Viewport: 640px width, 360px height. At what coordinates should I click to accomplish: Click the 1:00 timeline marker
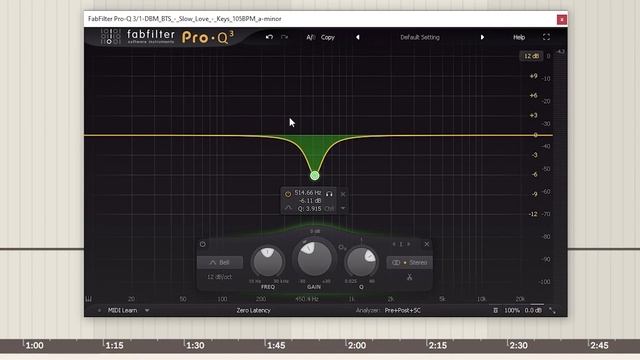click(34, 345)
